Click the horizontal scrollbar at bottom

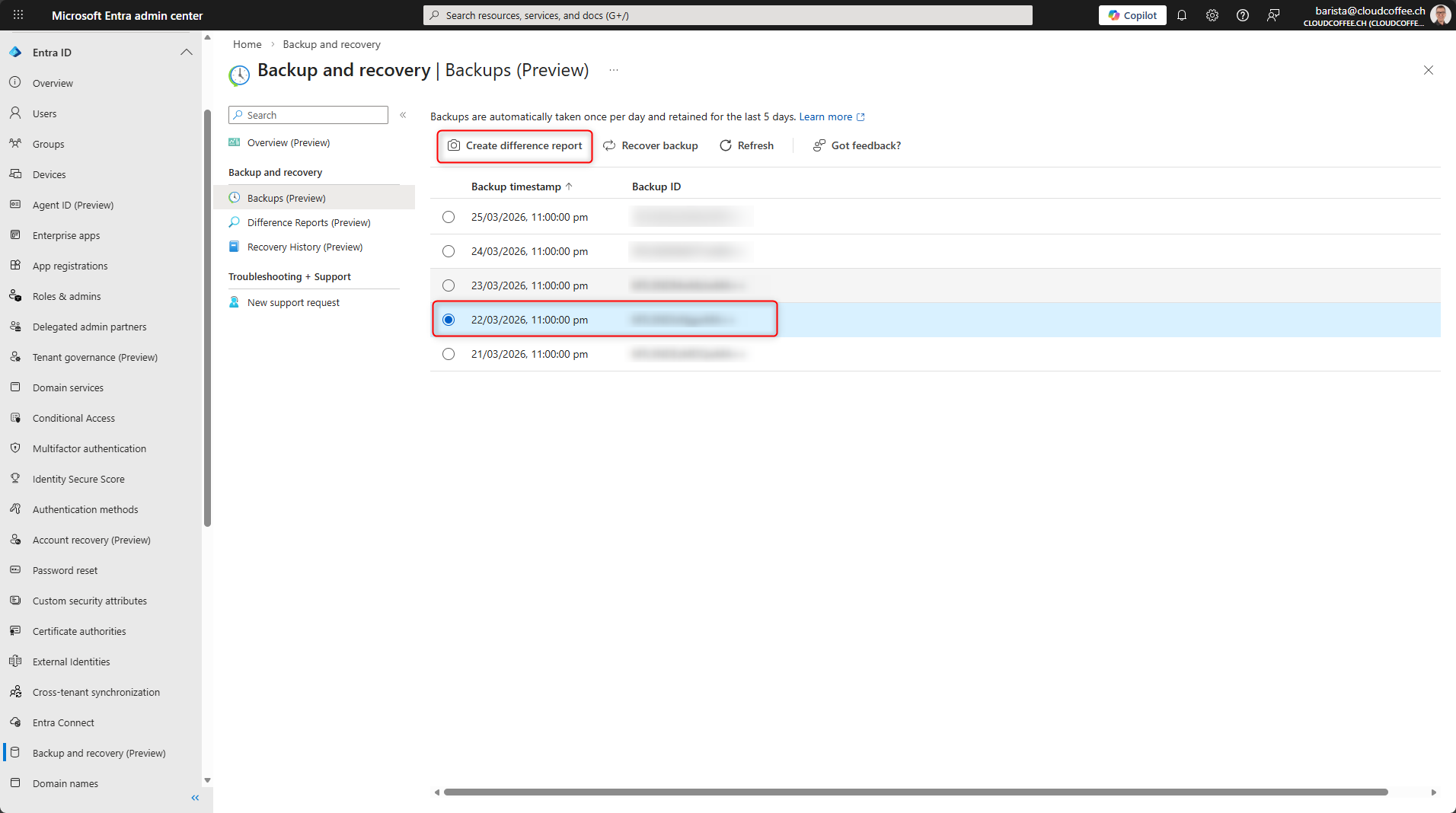(x=914, y=792)
